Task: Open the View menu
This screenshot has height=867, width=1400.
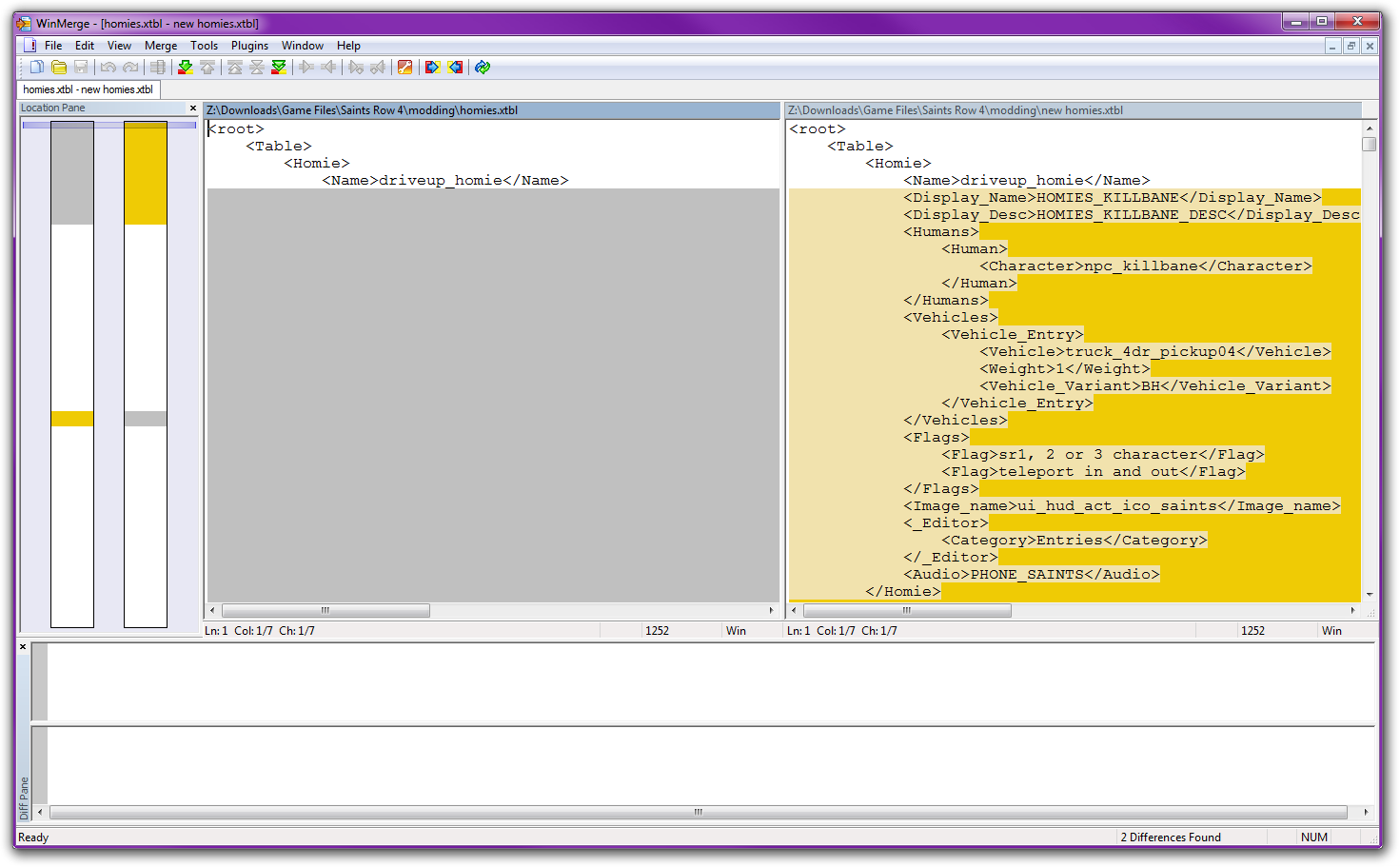Action: (x=119, y=46)
